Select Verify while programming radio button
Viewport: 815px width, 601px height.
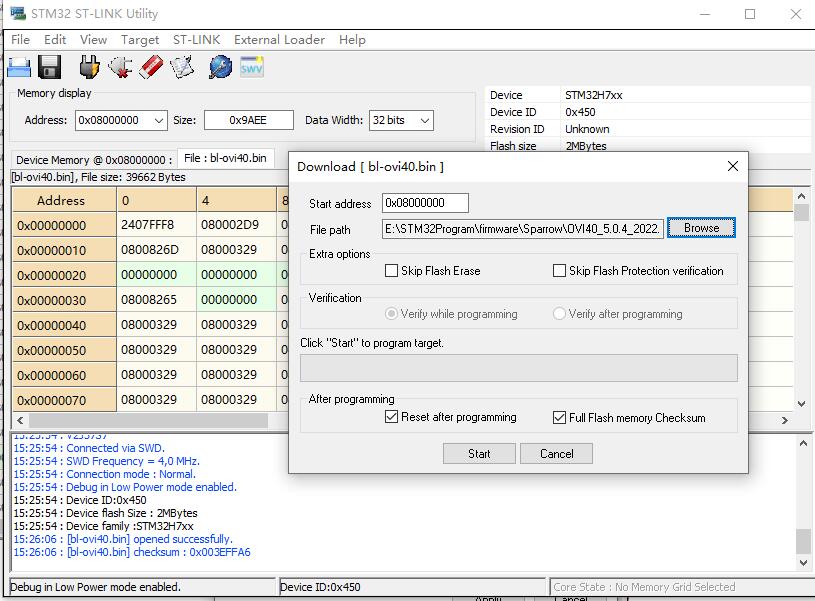pos(391,313)
